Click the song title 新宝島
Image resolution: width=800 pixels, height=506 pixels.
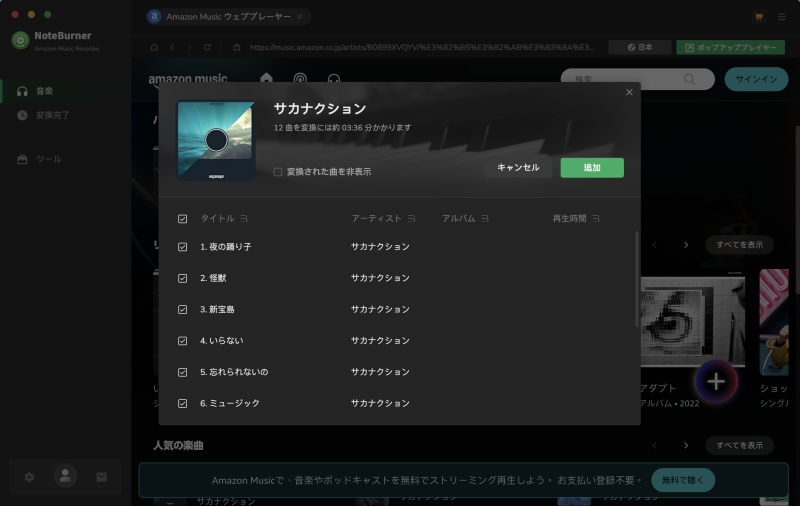tap(222, 310)
